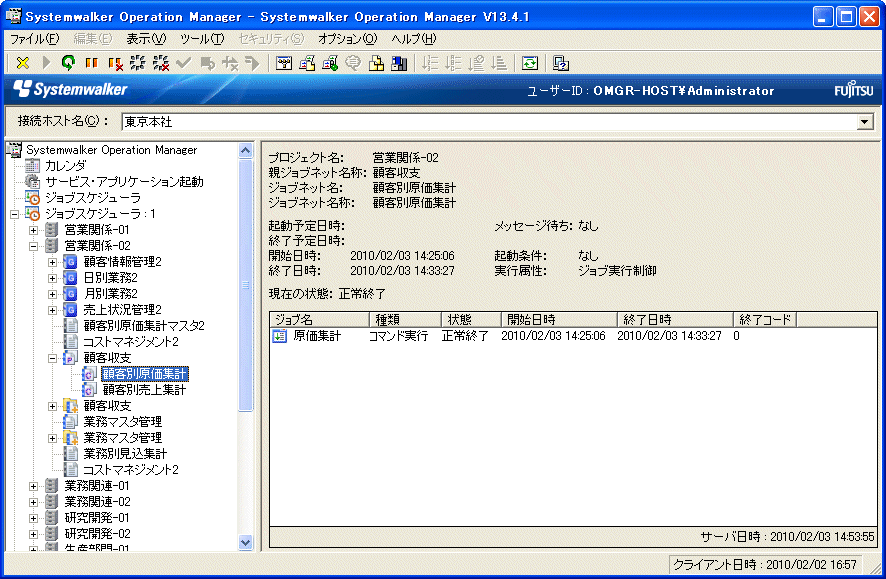Open the 表示 menu
The width and height of the screenshot is (886, 579).
pyautogui.click(x=146, y=38)
